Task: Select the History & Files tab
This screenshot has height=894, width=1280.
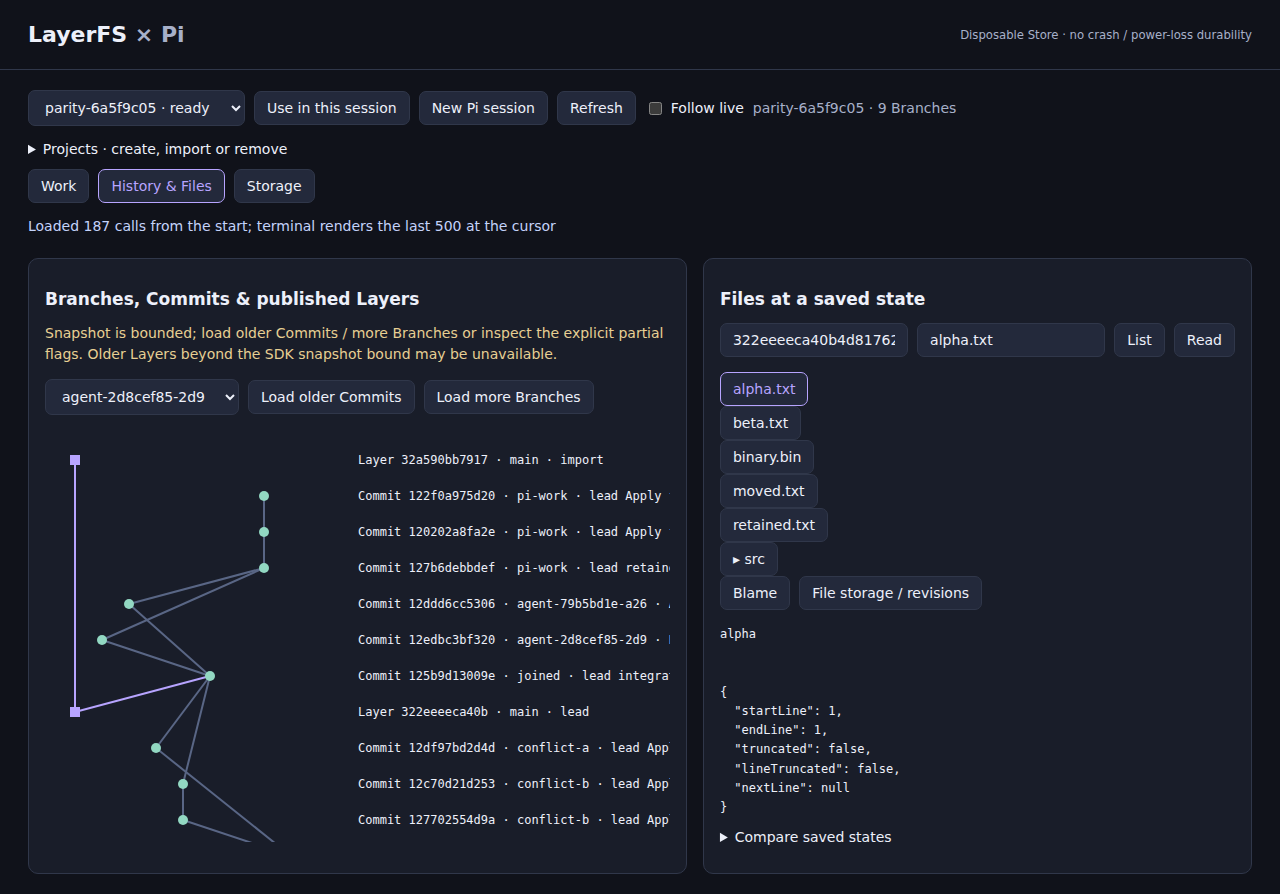Action: [x=161, y=186]
